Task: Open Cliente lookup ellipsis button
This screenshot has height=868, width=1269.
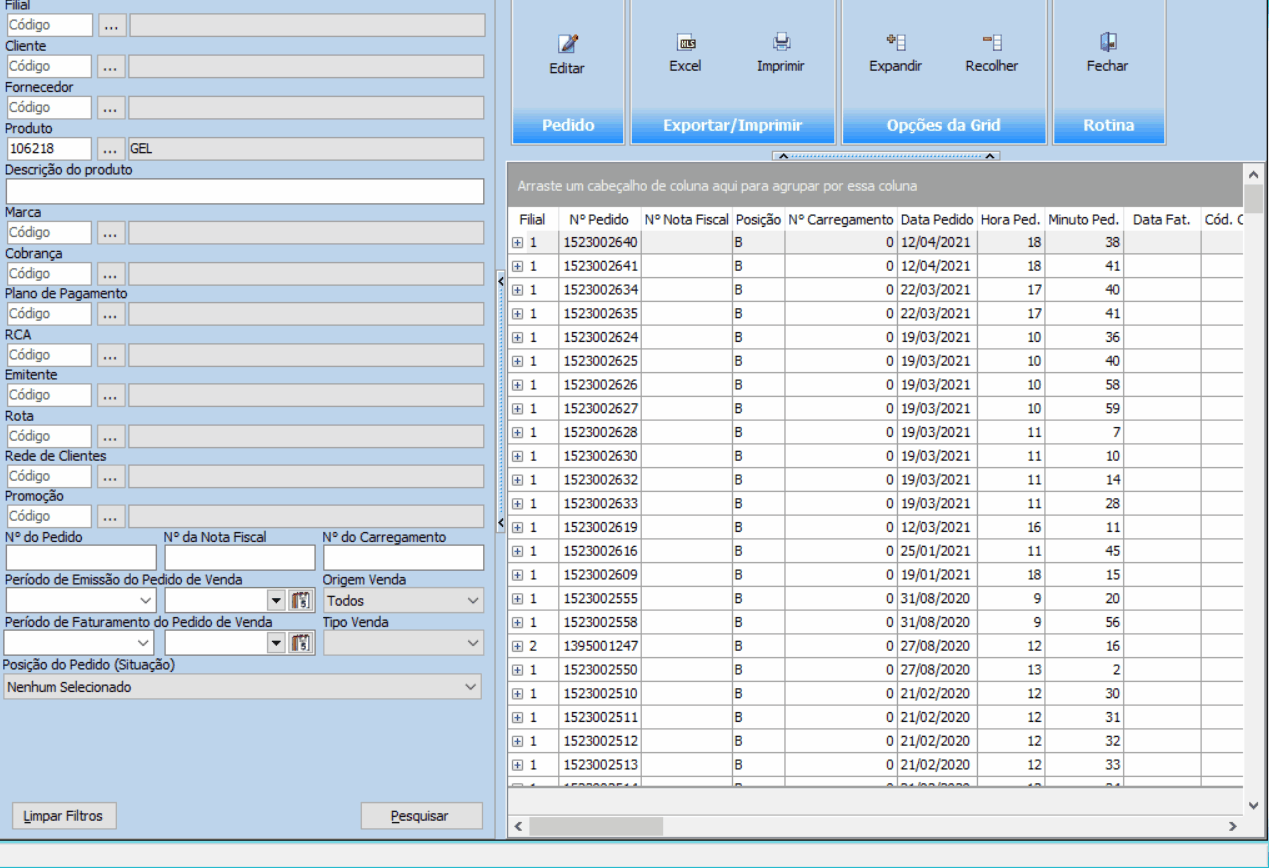Action: coord(111,66)
